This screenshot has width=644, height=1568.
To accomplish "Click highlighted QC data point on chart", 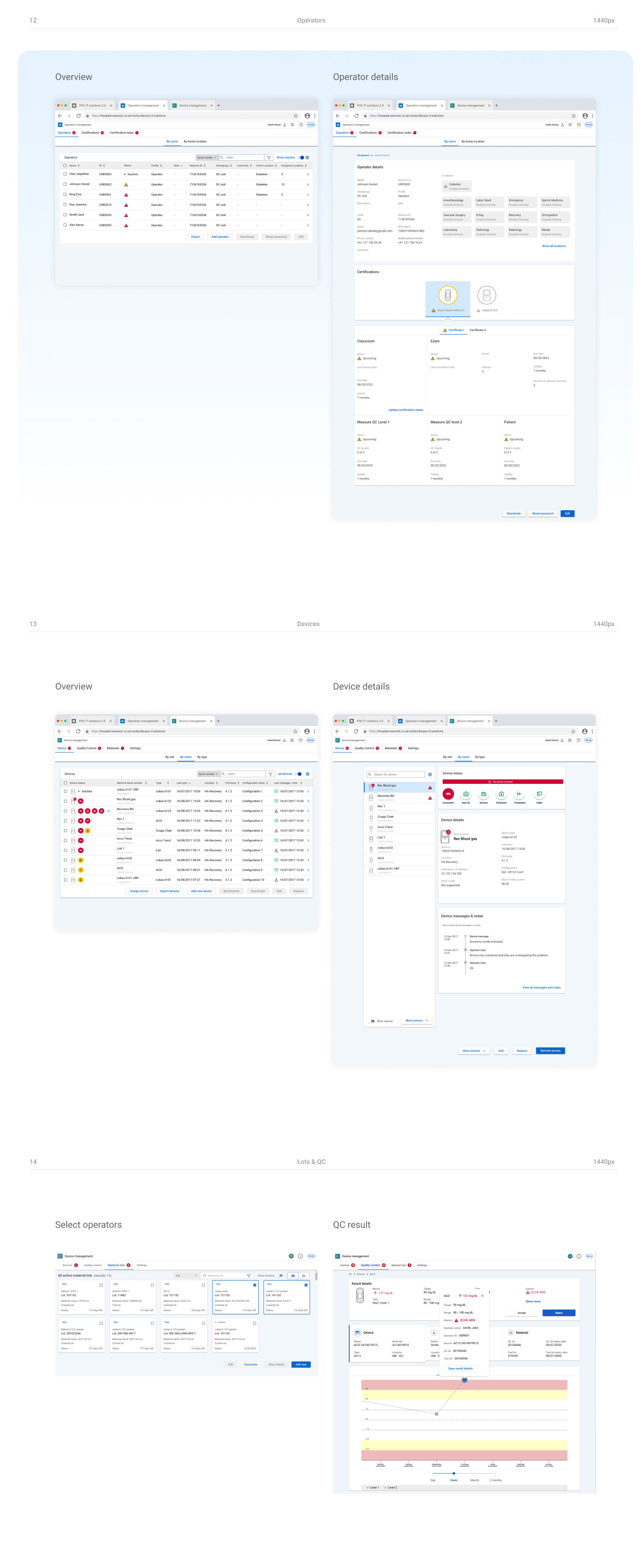I will (464, 1380).
